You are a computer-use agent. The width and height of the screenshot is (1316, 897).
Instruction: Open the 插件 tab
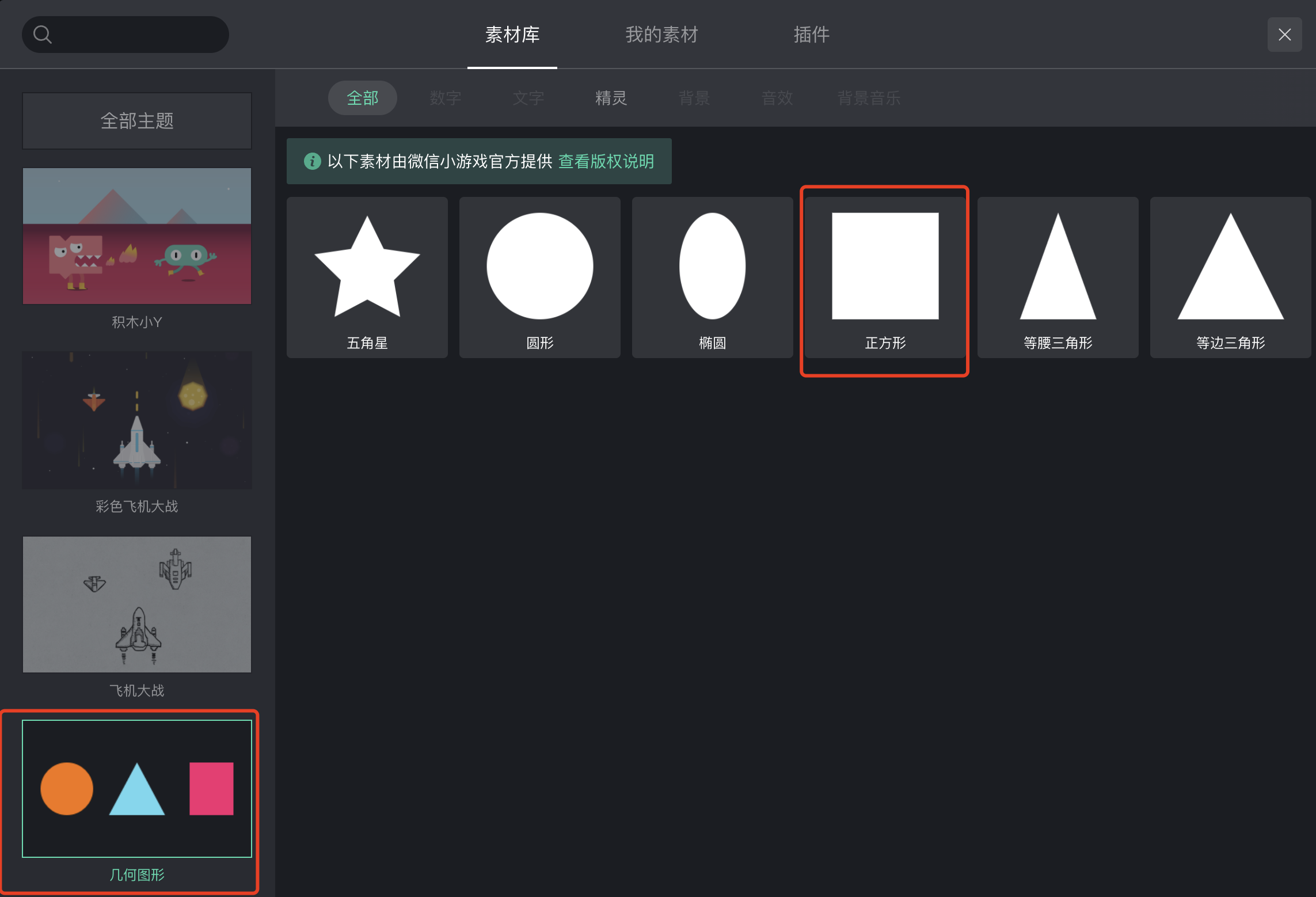pos(811,35)
